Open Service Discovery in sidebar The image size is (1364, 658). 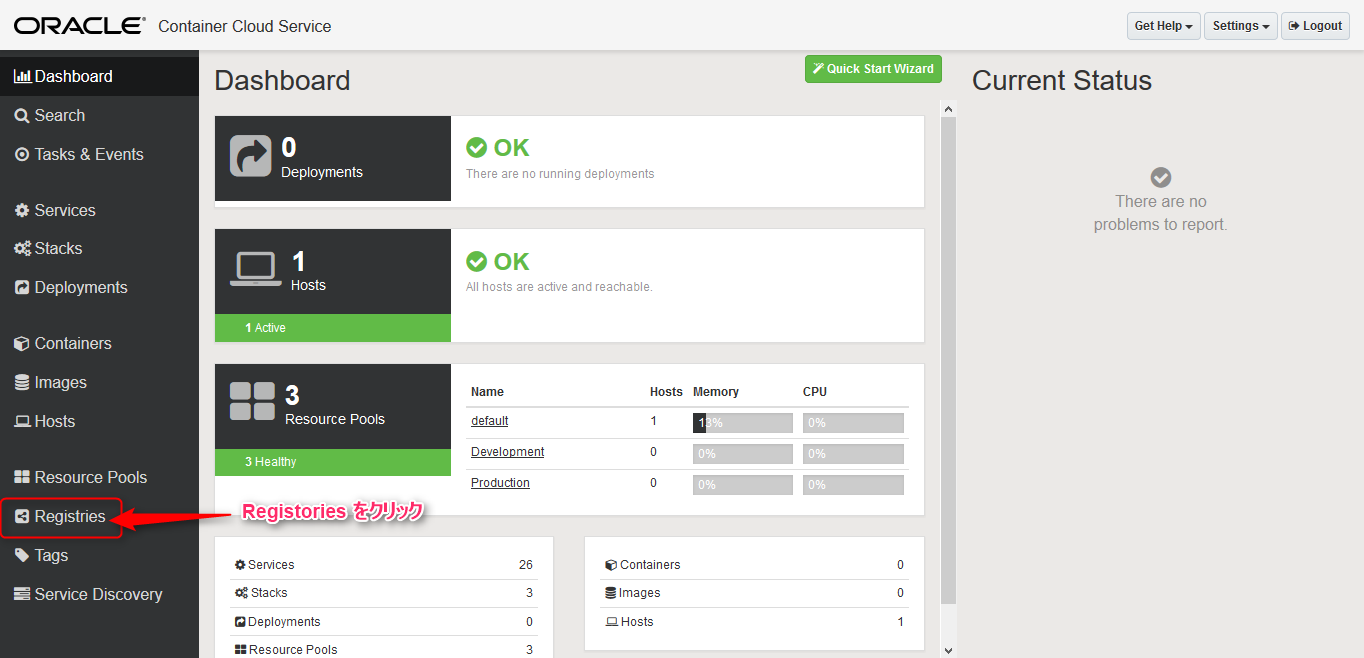click(99, 595)
